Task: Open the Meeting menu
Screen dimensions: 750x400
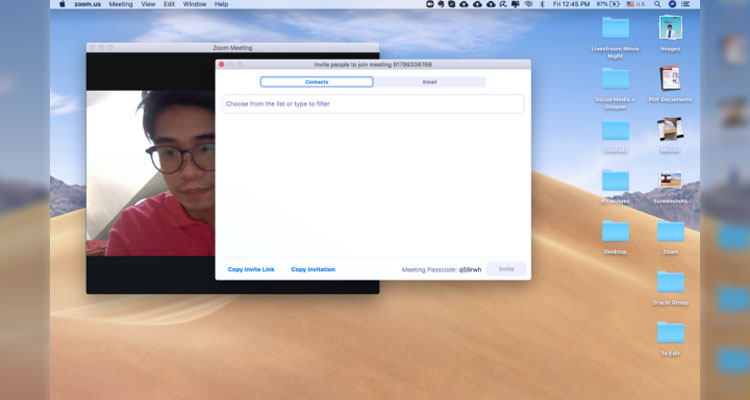Action: (x=121, y=4)
